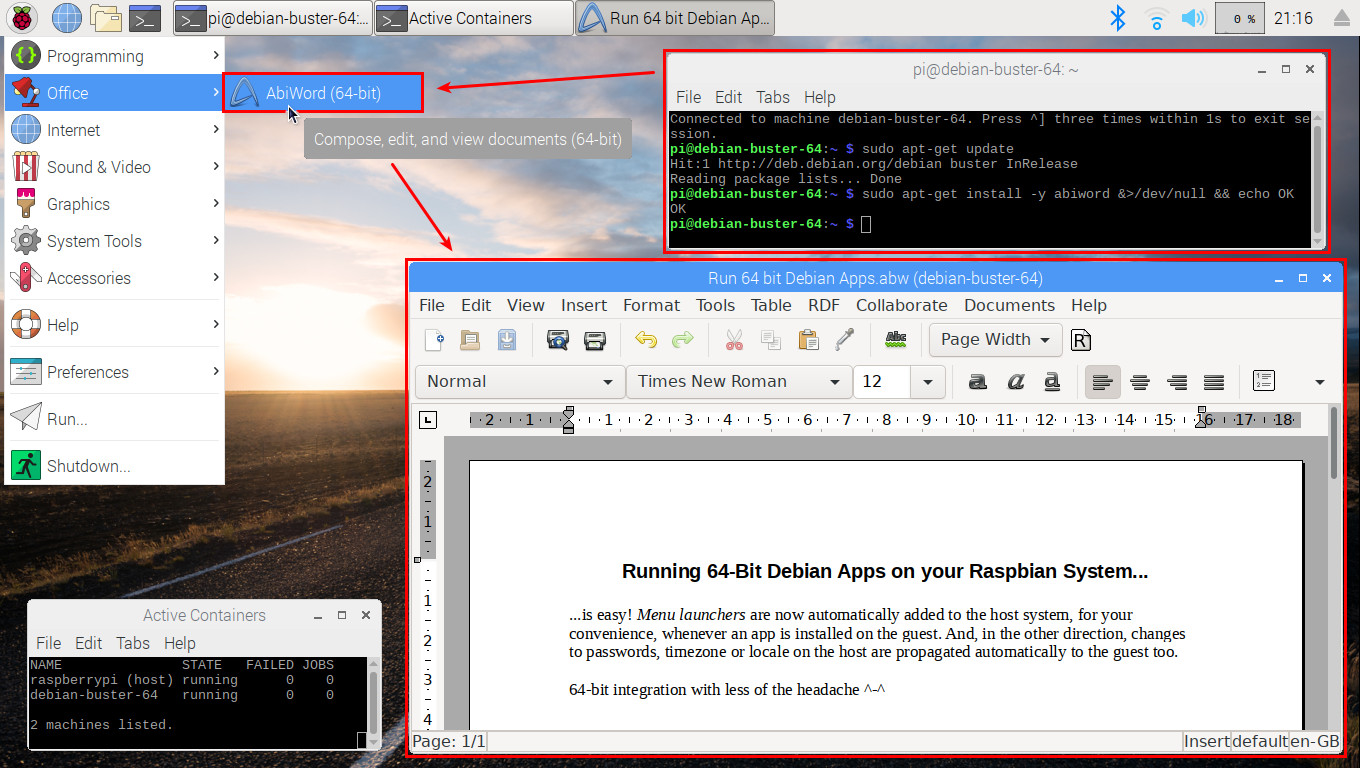Expand the Internet menu category
The width and height of the screenshot is (1360, 768).
(x=114, y=130)
